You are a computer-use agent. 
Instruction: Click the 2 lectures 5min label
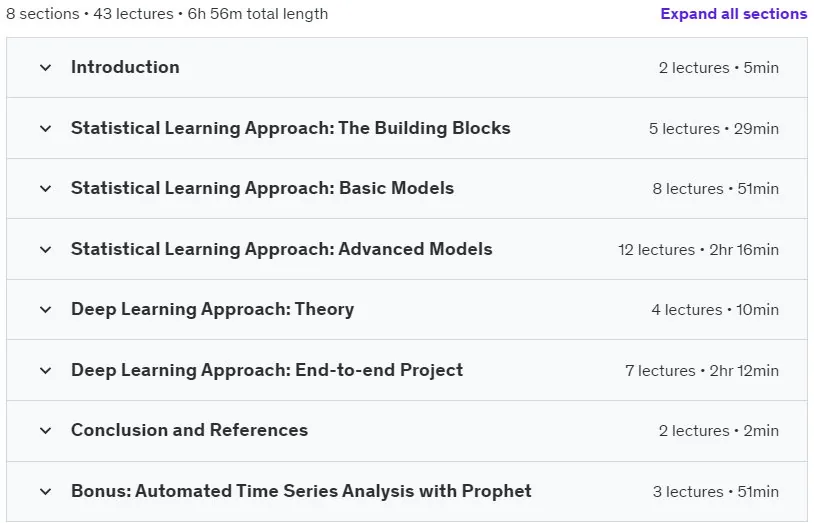click(719, 68)
